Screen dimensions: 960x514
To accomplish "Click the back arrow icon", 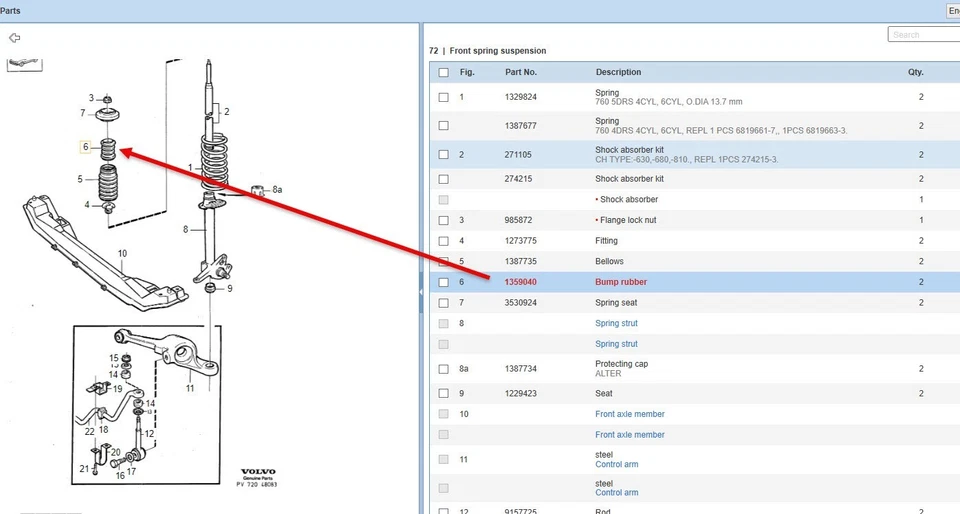I will 15,38.
